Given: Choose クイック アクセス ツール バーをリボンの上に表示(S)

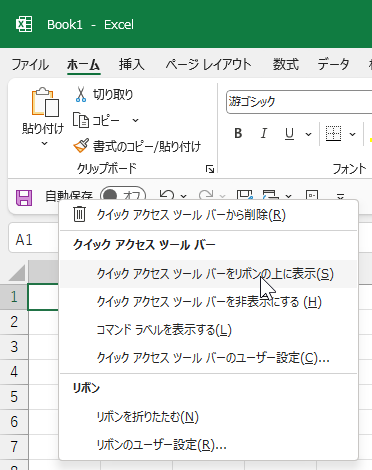Looking at the screenshot, I should point(208,274).
